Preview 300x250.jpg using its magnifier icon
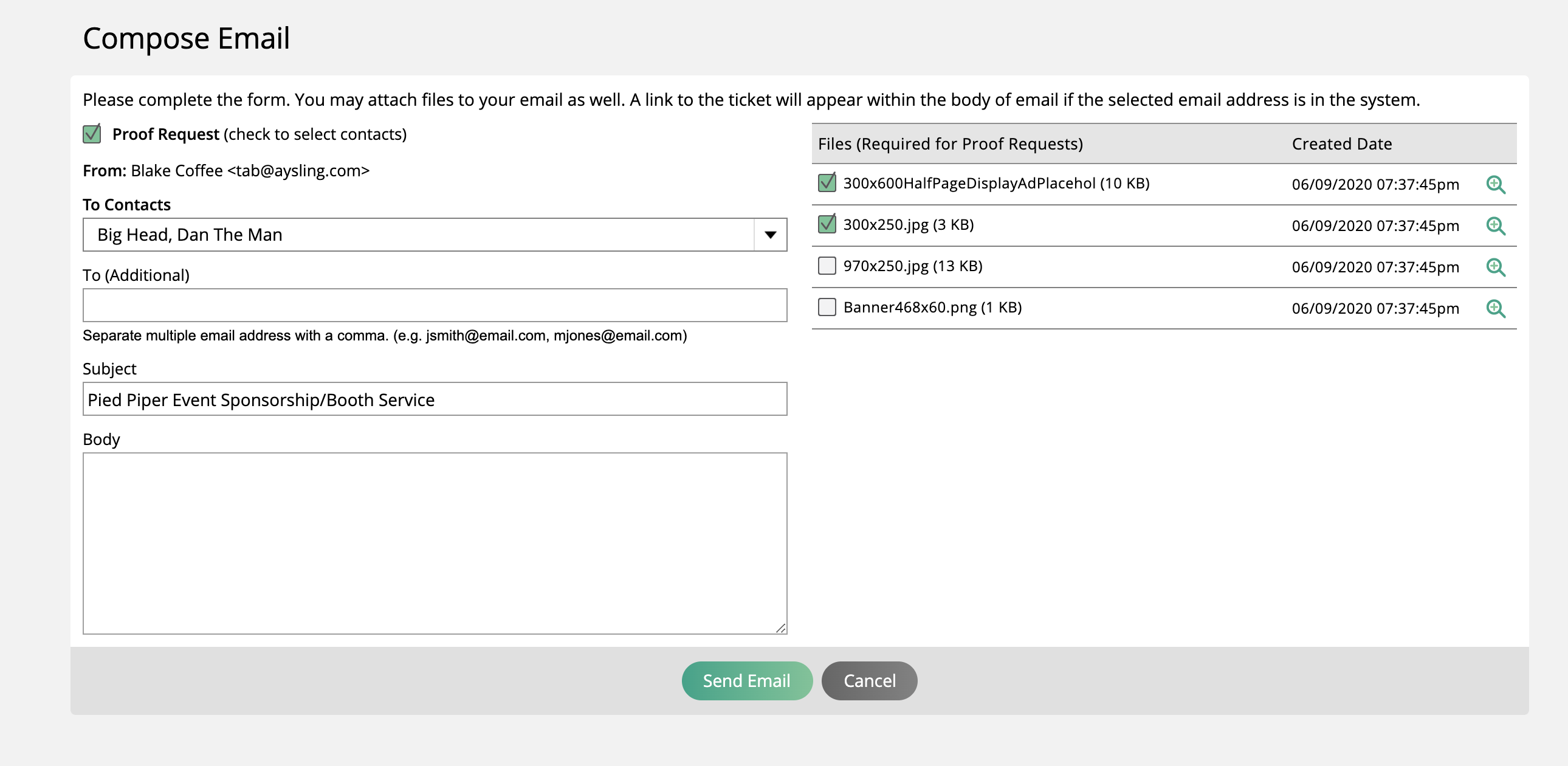The width and height of the screenshot is (1568, 766). pos(1496,226)
